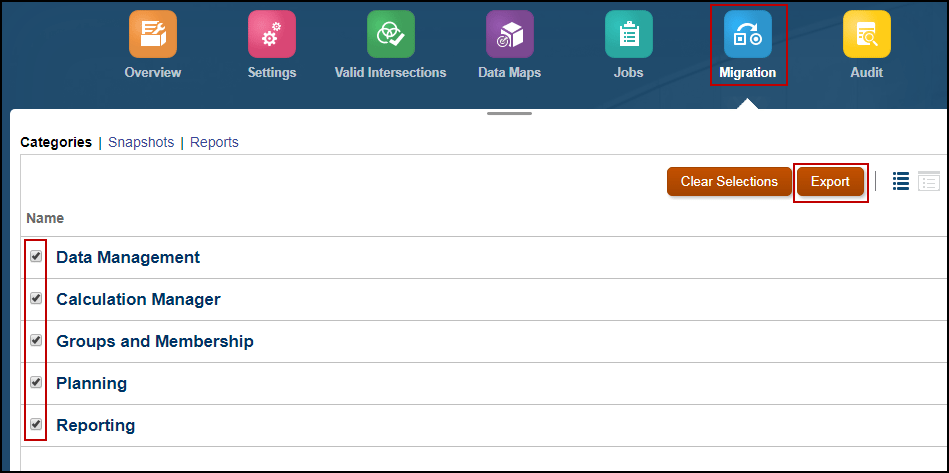Uncheck the Groups and Membership checkbox
Viewport: 949px width, 473px height.
coord(36,341)
